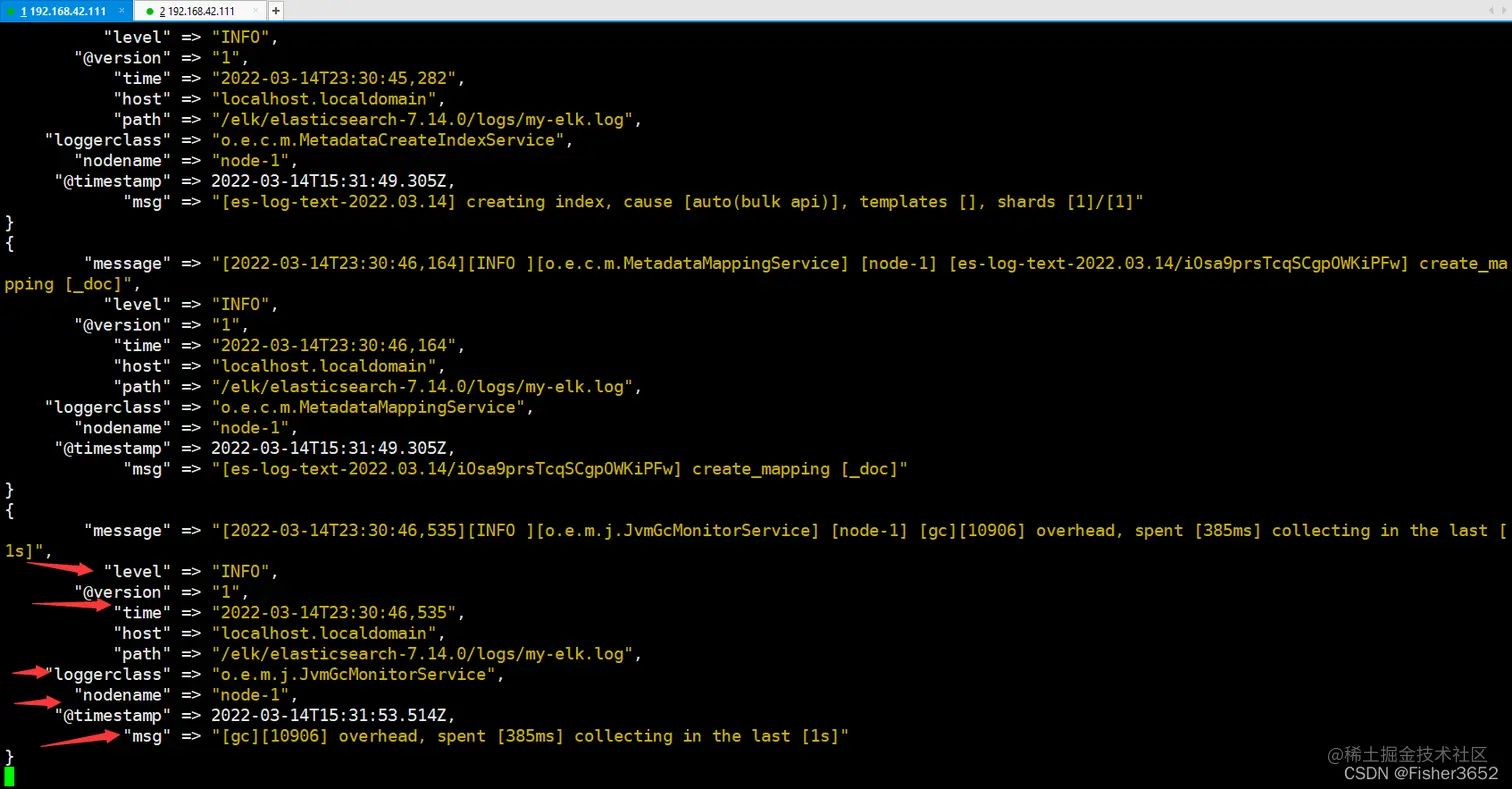Click "time" key beside 2022-03-14T23:30:46,535

(x=142, y=613)
